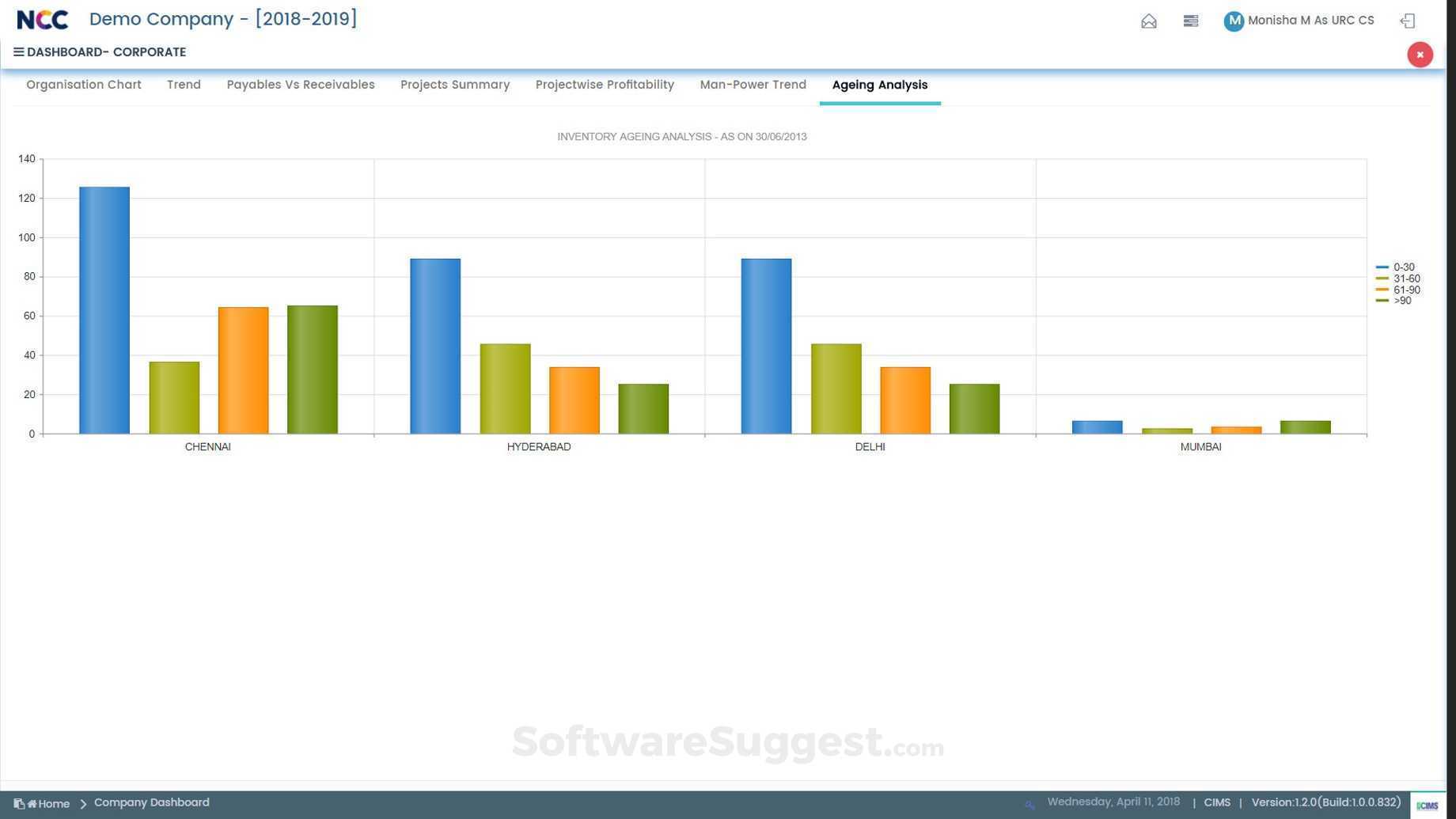Screen dimensions: 1456x819
Task: Click Hyderabad 0-30 blue bar
Action: pos(435,346)
